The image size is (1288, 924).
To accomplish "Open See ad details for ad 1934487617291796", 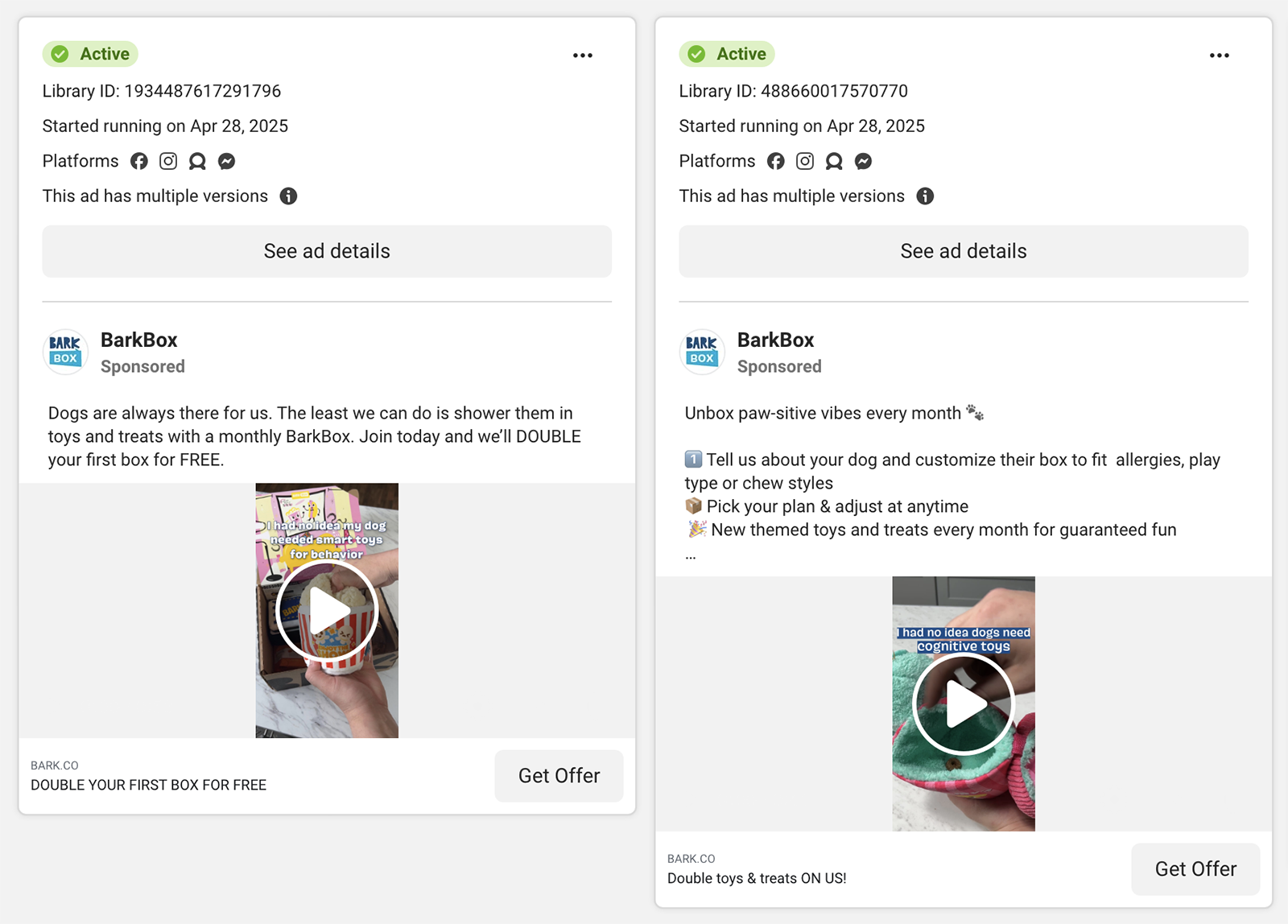I will tap(327, 251).
